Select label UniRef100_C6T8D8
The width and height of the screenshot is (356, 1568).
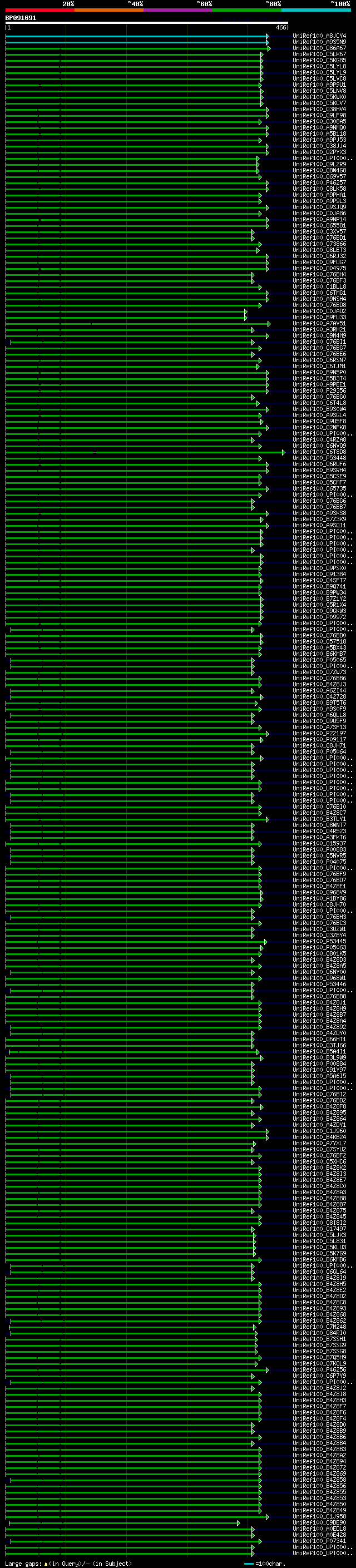coord(319,452)
